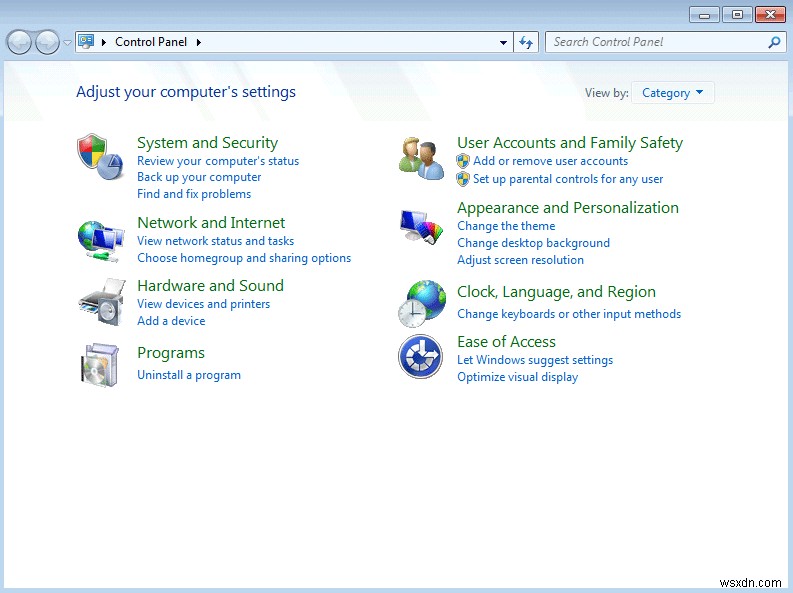Click the Back navigation arrow

20,42
